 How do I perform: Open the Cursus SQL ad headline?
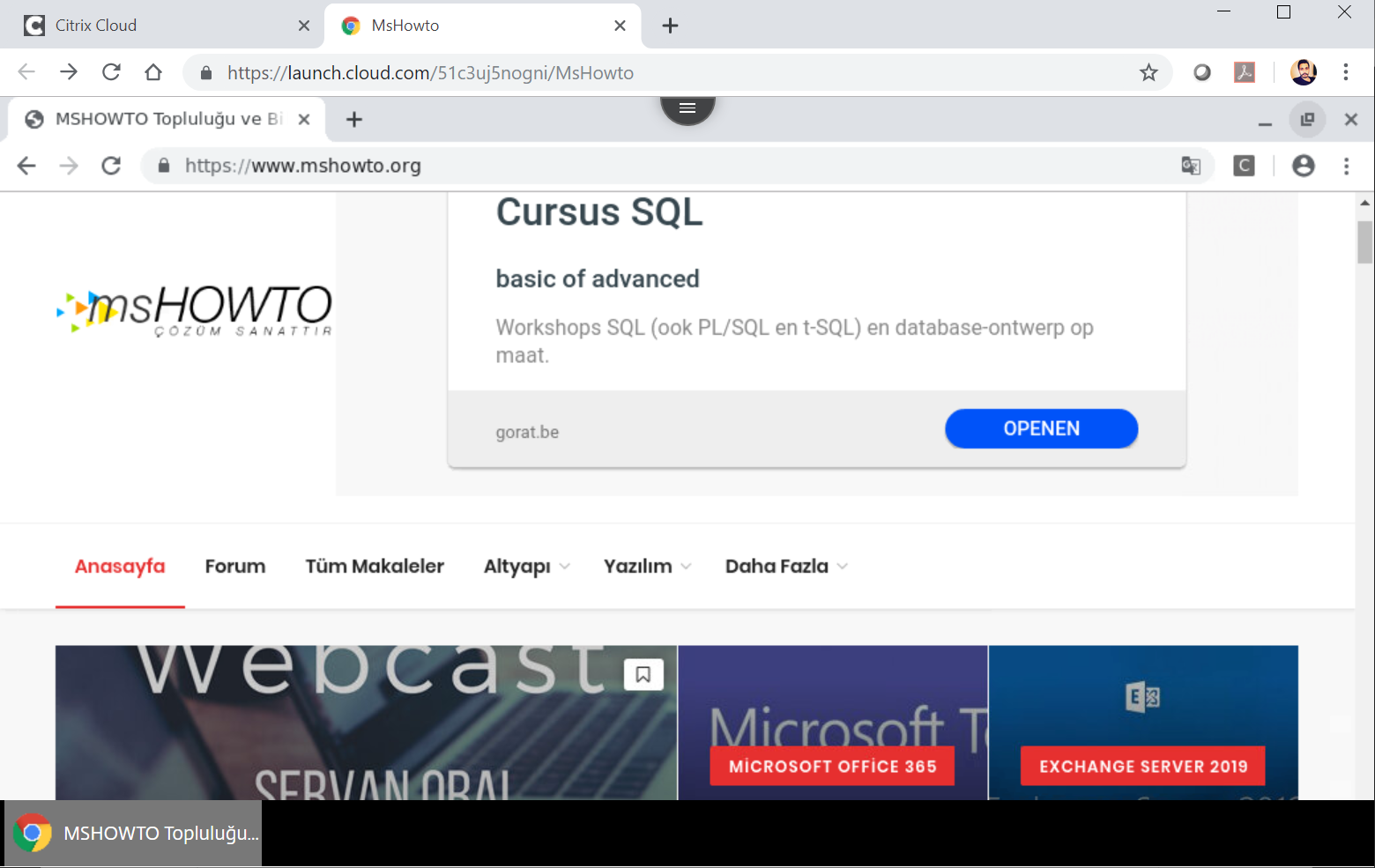pos(599,212)
